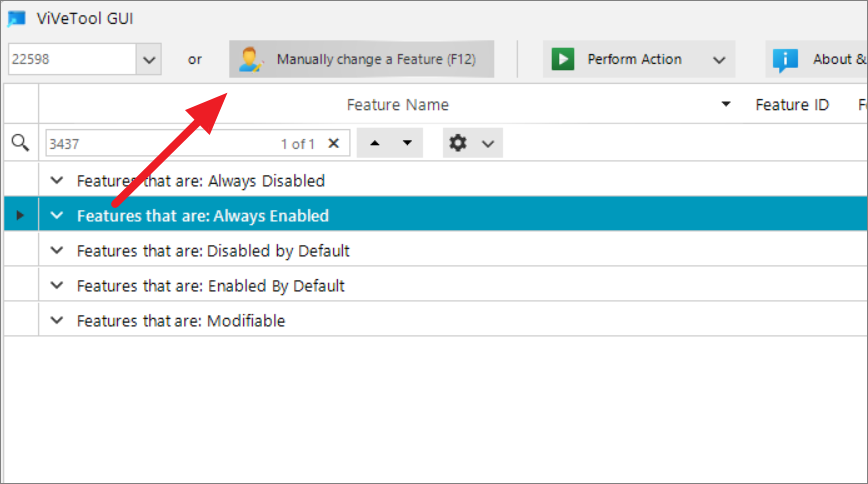Click the user pencil icon on Manually change
This screenshot has width=868, height=484.
250,60
